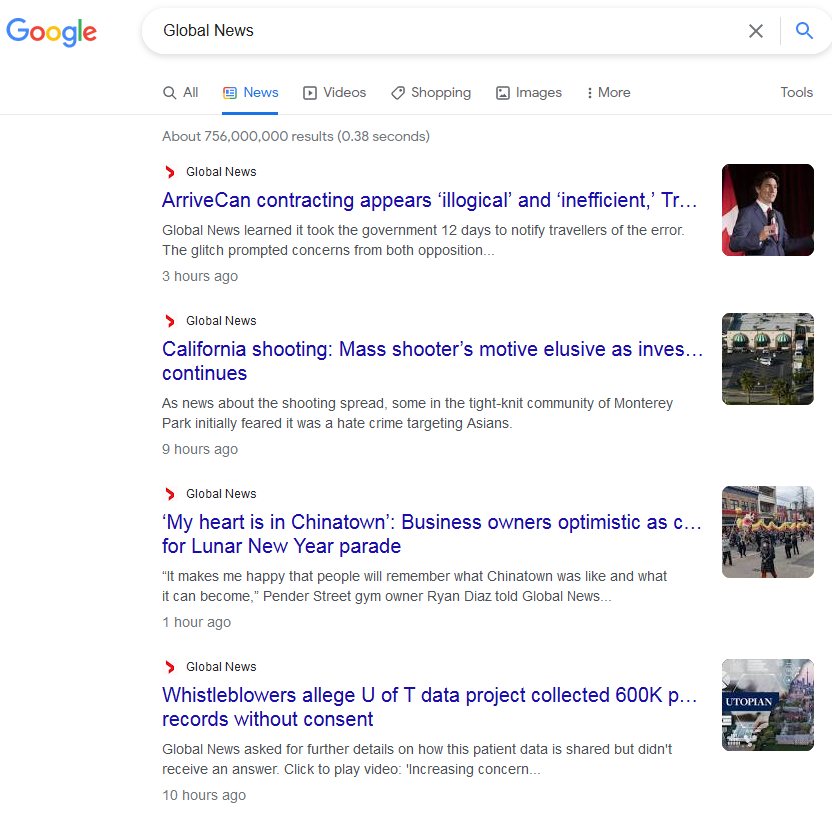Click snippet 'Global News asked for further details'
The width and height of the screenshot is (832, 816).
(x=417, y=759)
